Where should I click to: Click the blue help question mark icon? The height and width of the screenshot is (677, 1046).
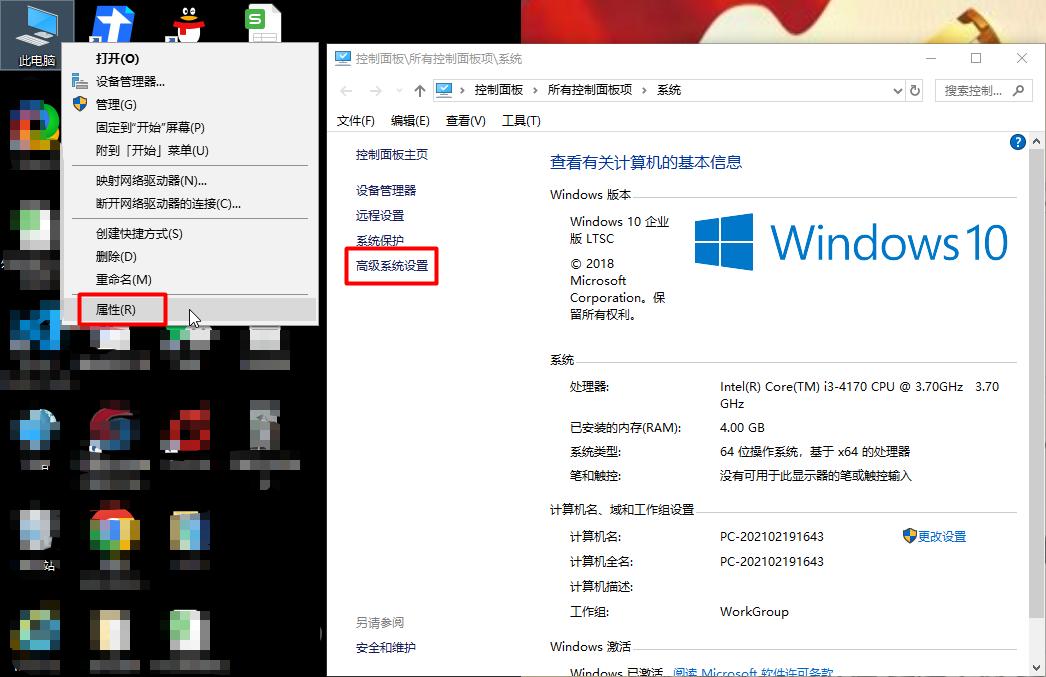[1017, 142]
